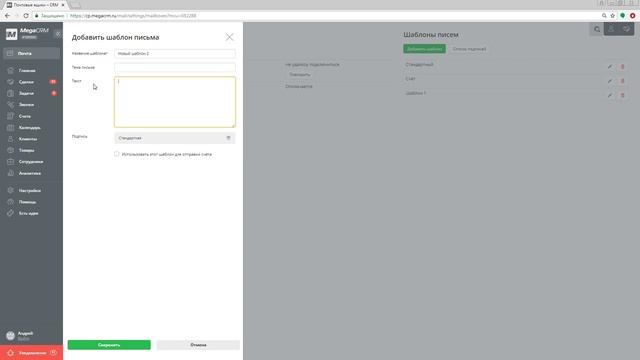
Task: Click Список подписей button in background page
Action: (469, 49)
